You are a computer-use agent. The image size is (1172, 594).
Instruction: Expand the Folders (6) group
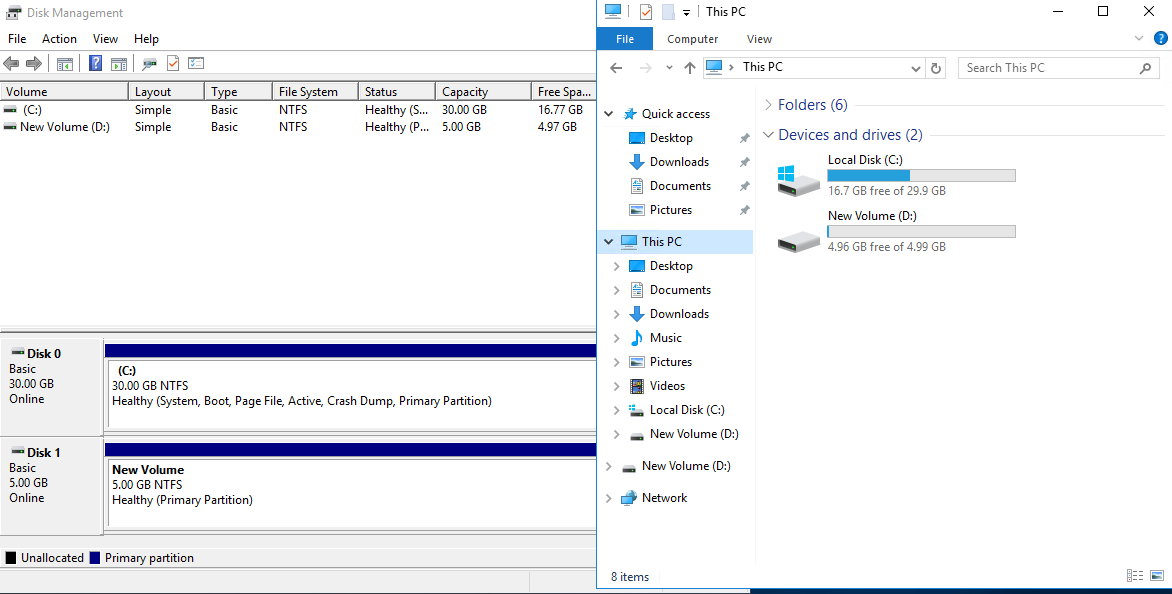pos(768,105)
